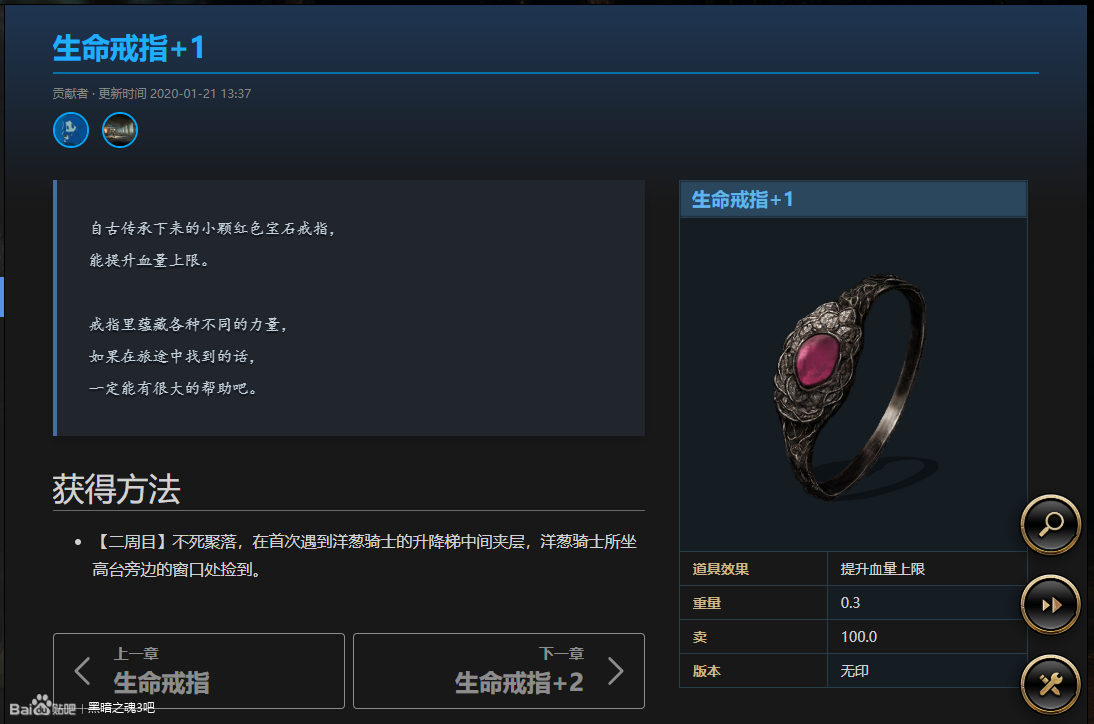Image resolution: width=1094 pixels, height=724 pixels.
Task: Click the fast-forward round button
Action: 1051,605
